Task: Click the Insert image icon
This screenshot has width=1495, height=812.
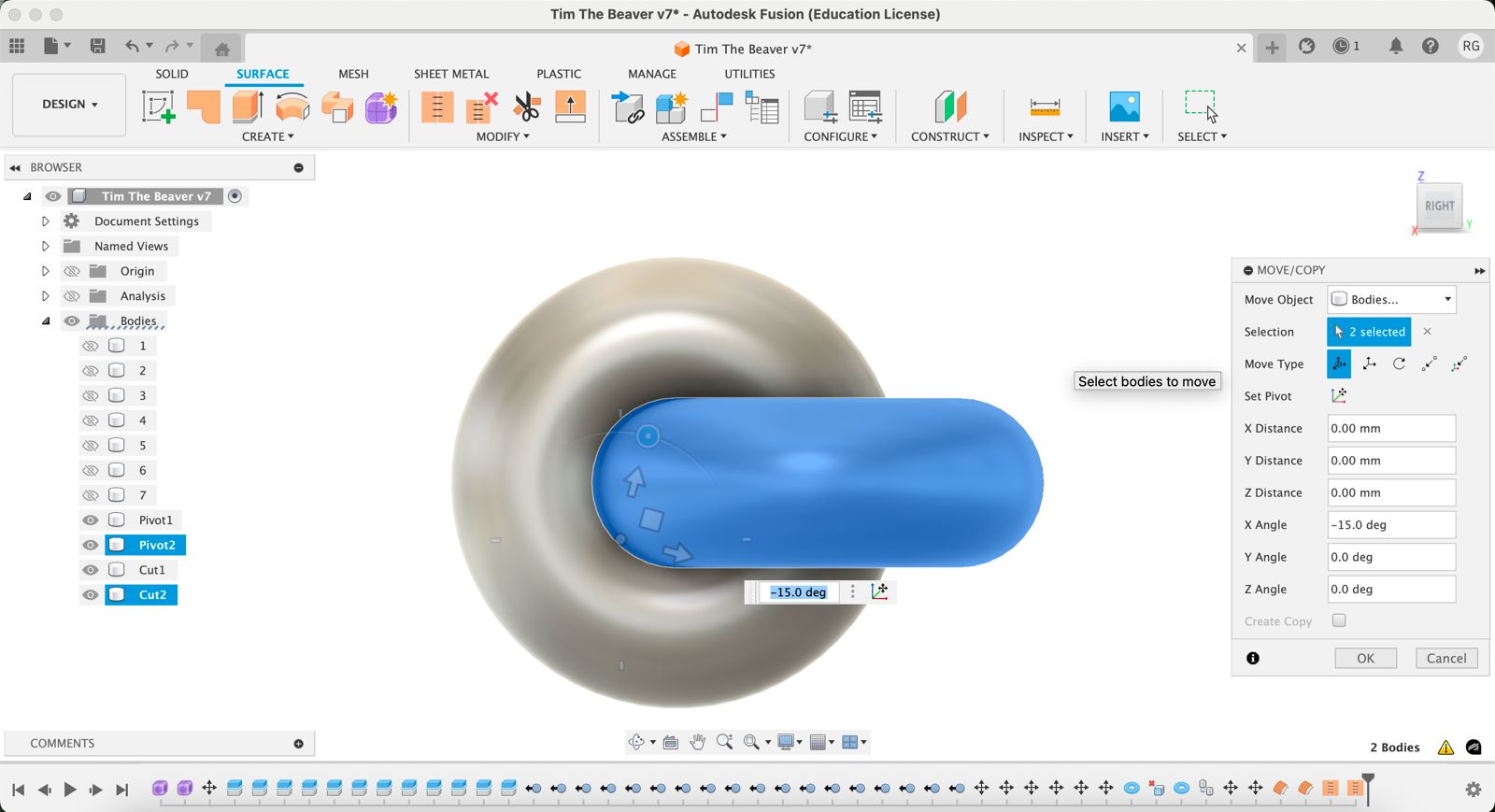Action: (1124, 107)
